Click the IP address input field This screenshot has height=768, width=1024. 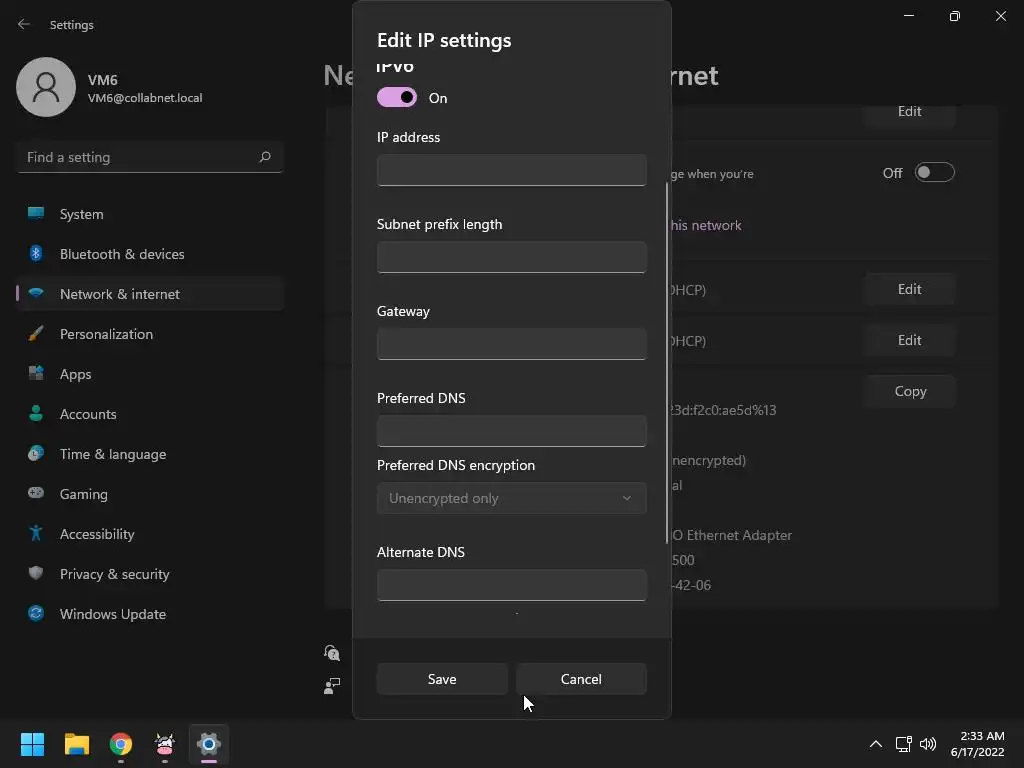tap(511, 170)
